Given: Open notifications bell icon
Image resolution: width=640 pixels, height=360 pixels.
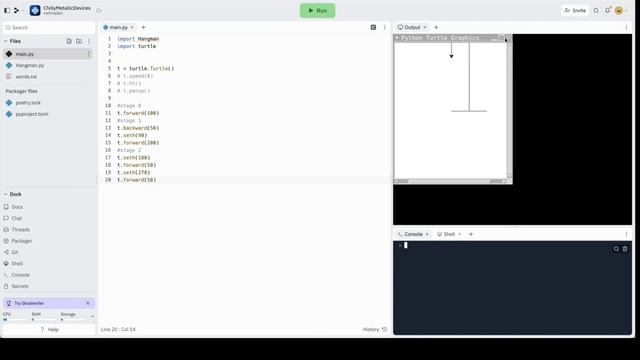Looking at the screenshot, I should [607, 11].
